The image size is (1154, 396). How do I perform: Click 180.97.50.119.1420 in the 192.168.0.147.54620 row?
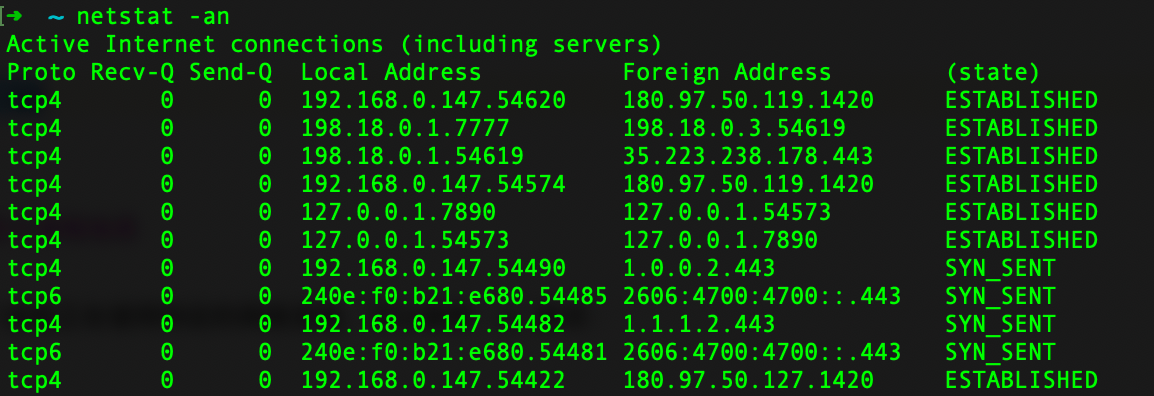click(748, 100)
